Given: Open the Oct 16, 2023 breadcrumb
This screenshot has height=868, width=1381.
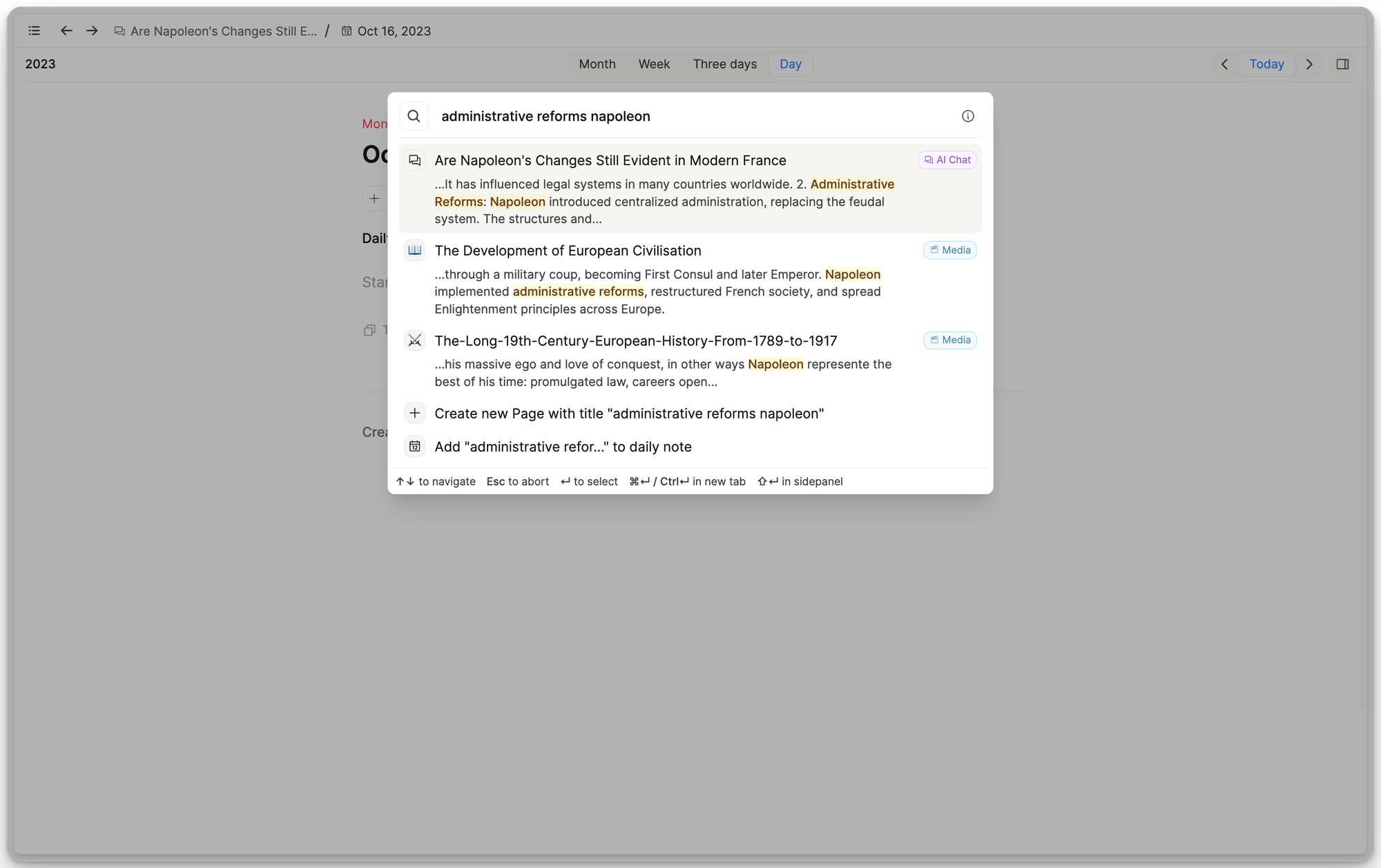Looking at the screenshot, I should tap(386, 31).
